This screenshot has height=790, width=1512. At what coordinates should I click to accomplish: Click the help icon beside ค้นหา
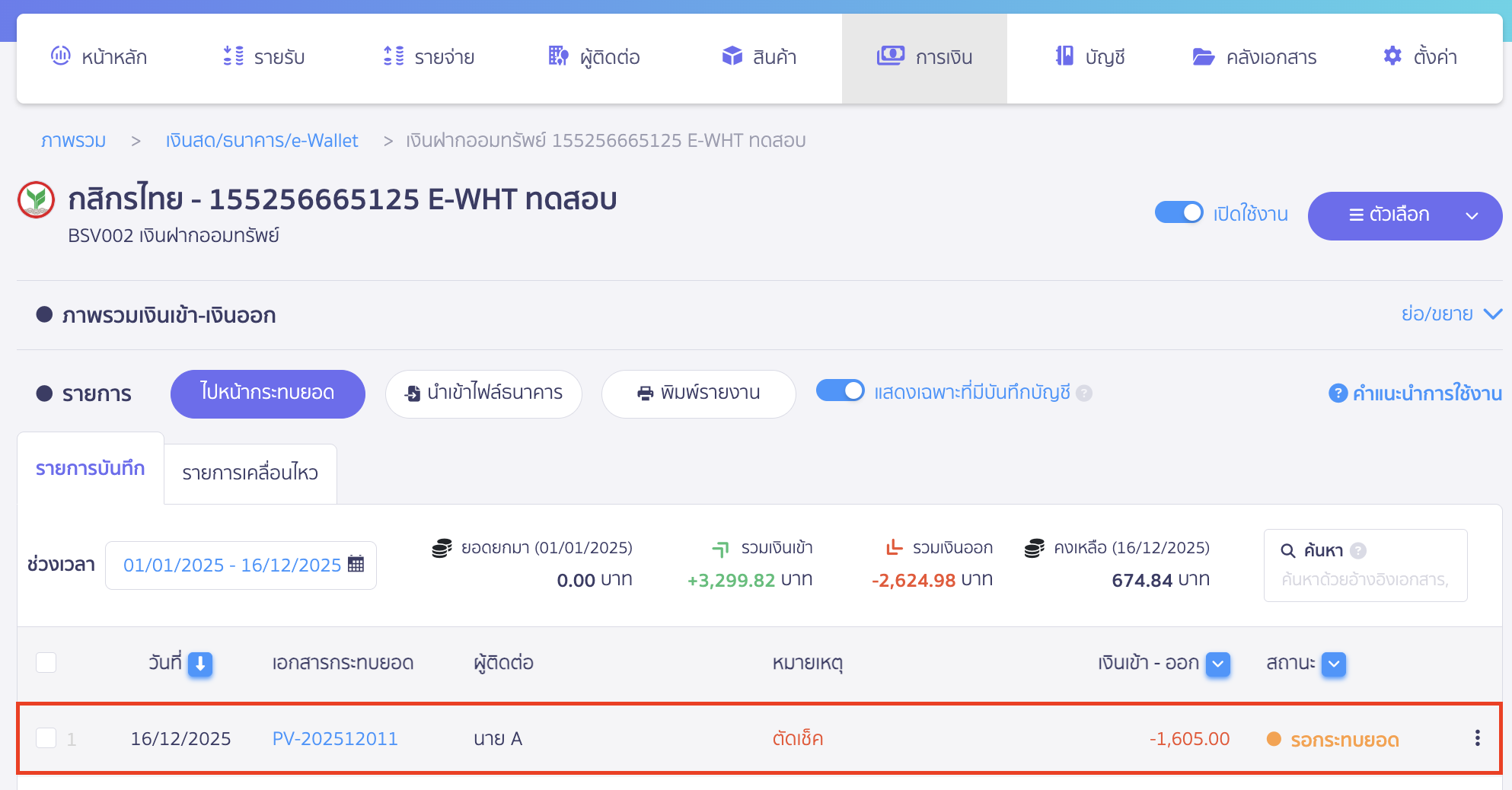(1358, 550)
